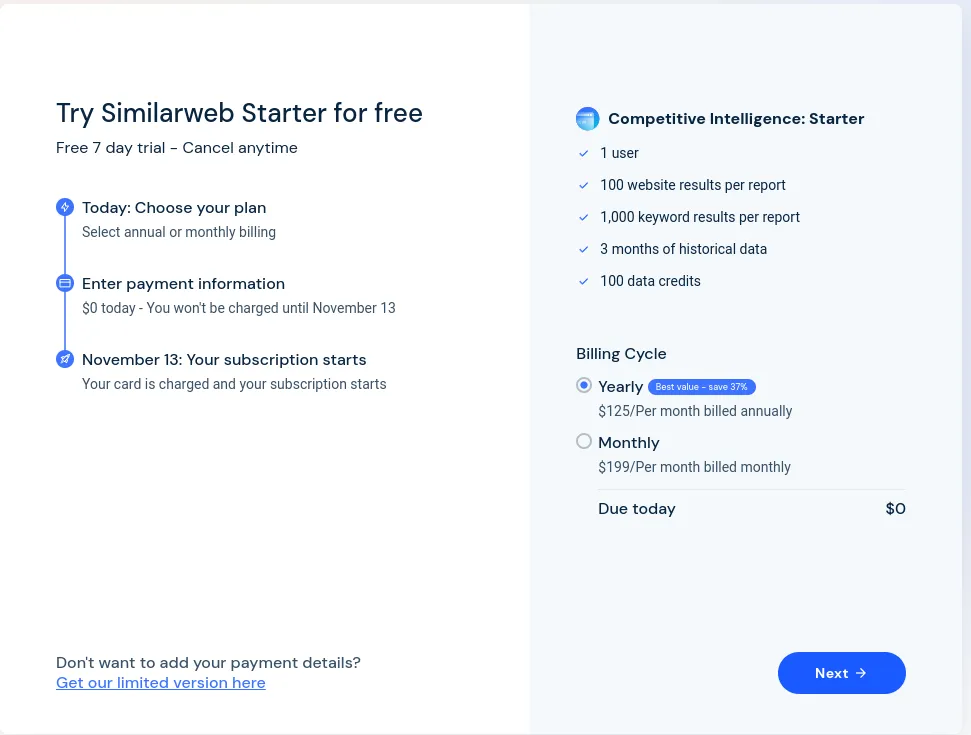Click the Best value save 37% badge
The width and height of the screenshot is (971, 735).
click(702, 386)
